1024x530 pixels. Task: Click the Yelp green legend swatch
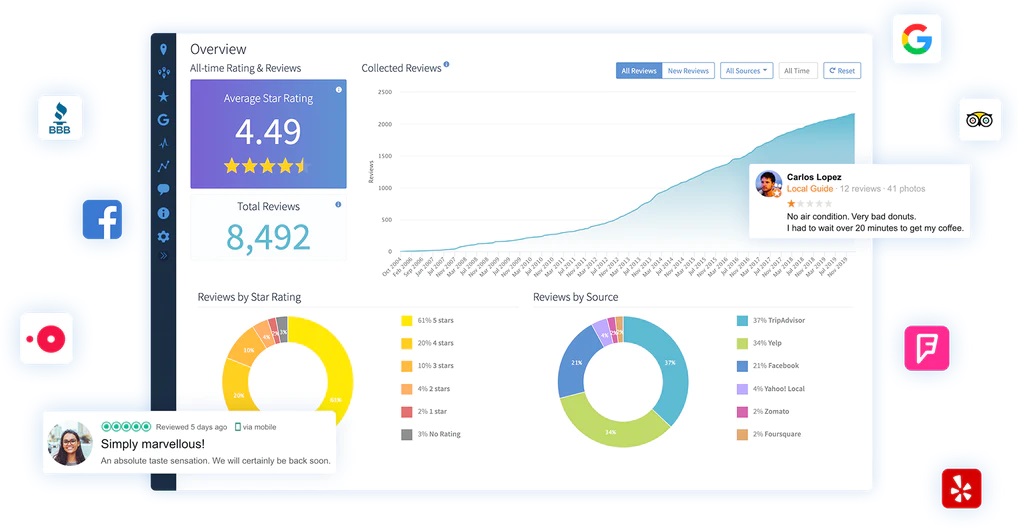[x=743, y=343]
